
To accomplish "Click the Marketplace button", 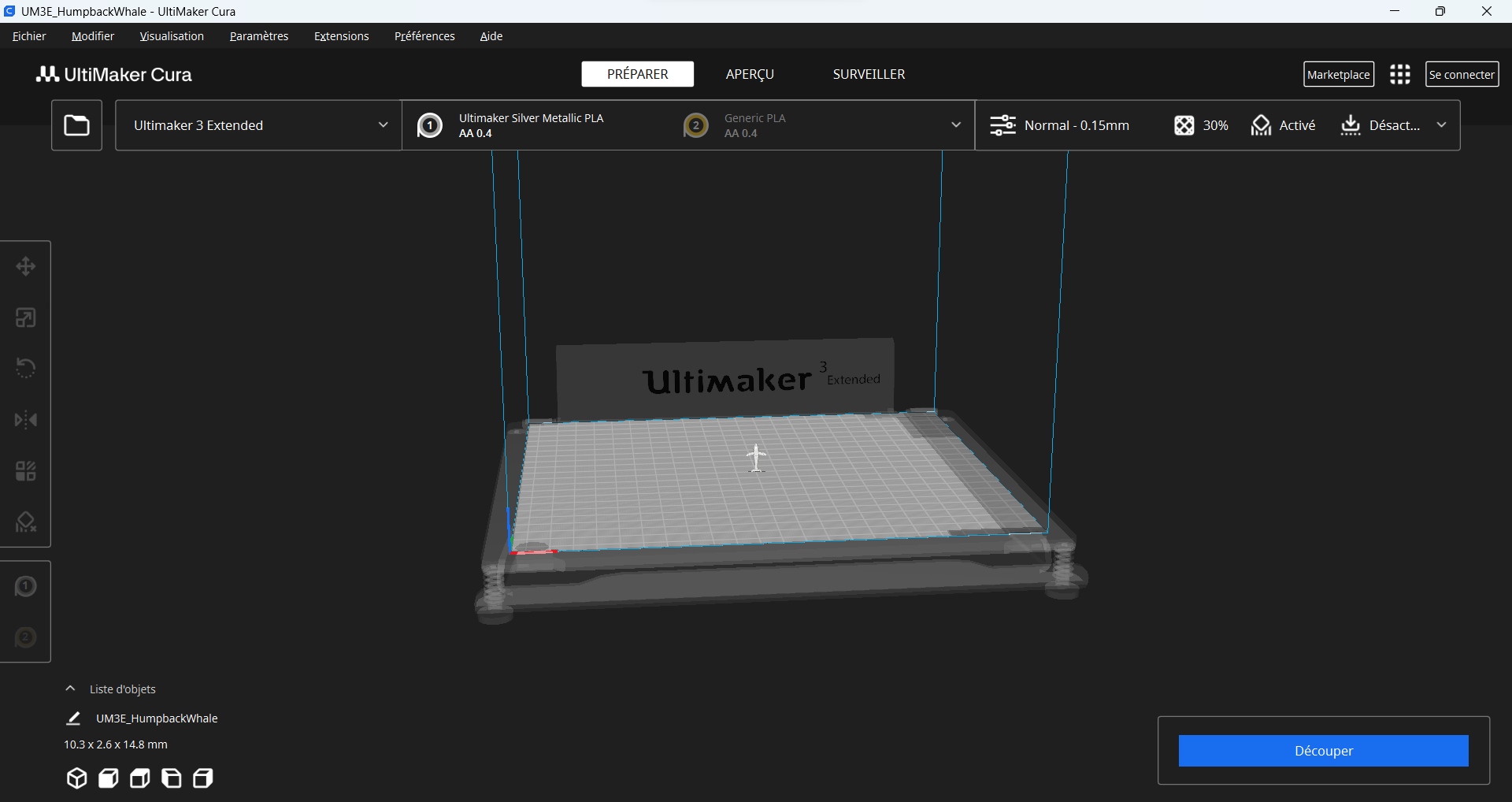I will pyautogui.click(x=1338, y=75).
